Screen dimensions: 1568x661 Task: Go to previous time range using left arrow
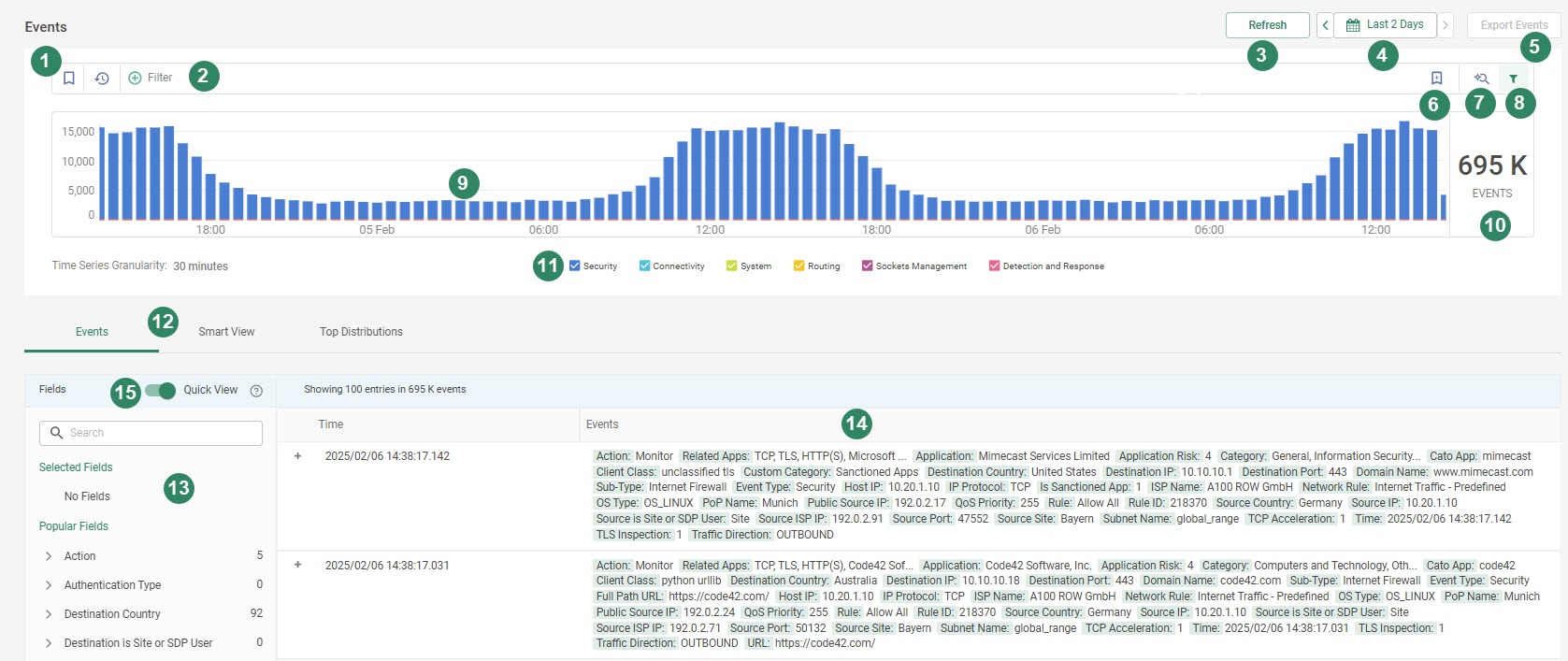coord(1325,25)
